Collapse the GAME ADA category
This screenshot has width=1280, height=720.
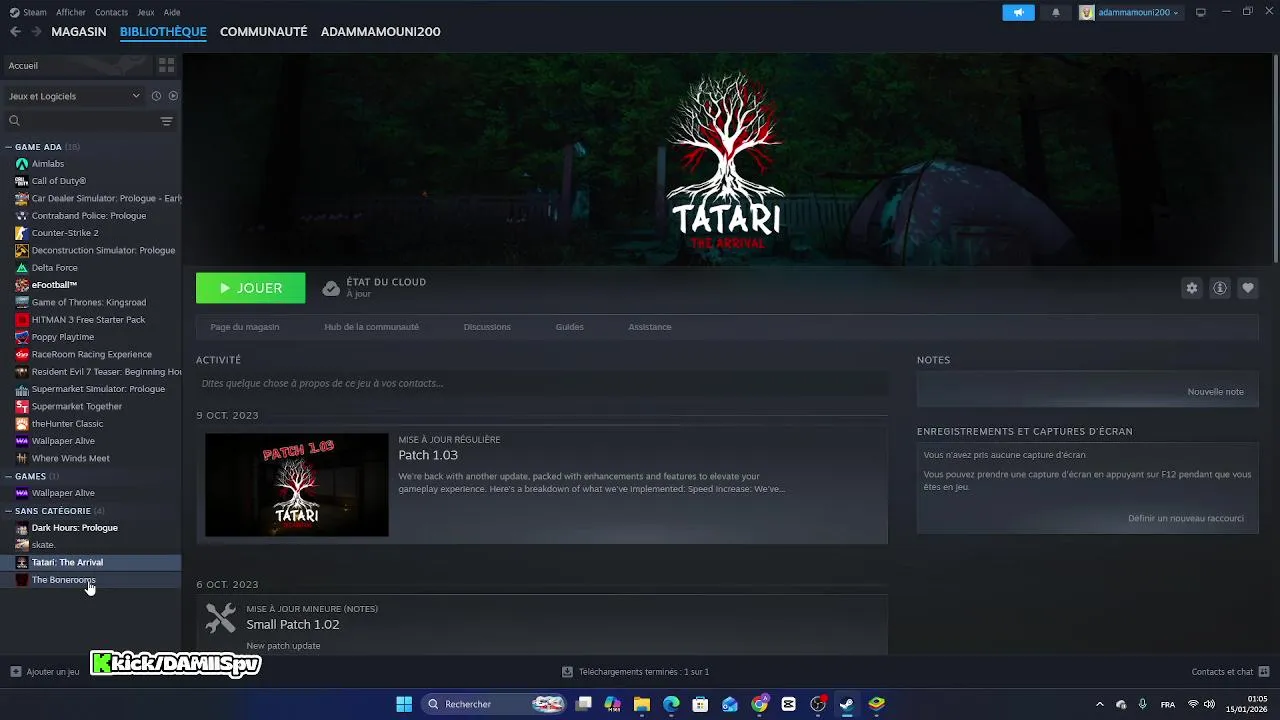tap(9, 147)
